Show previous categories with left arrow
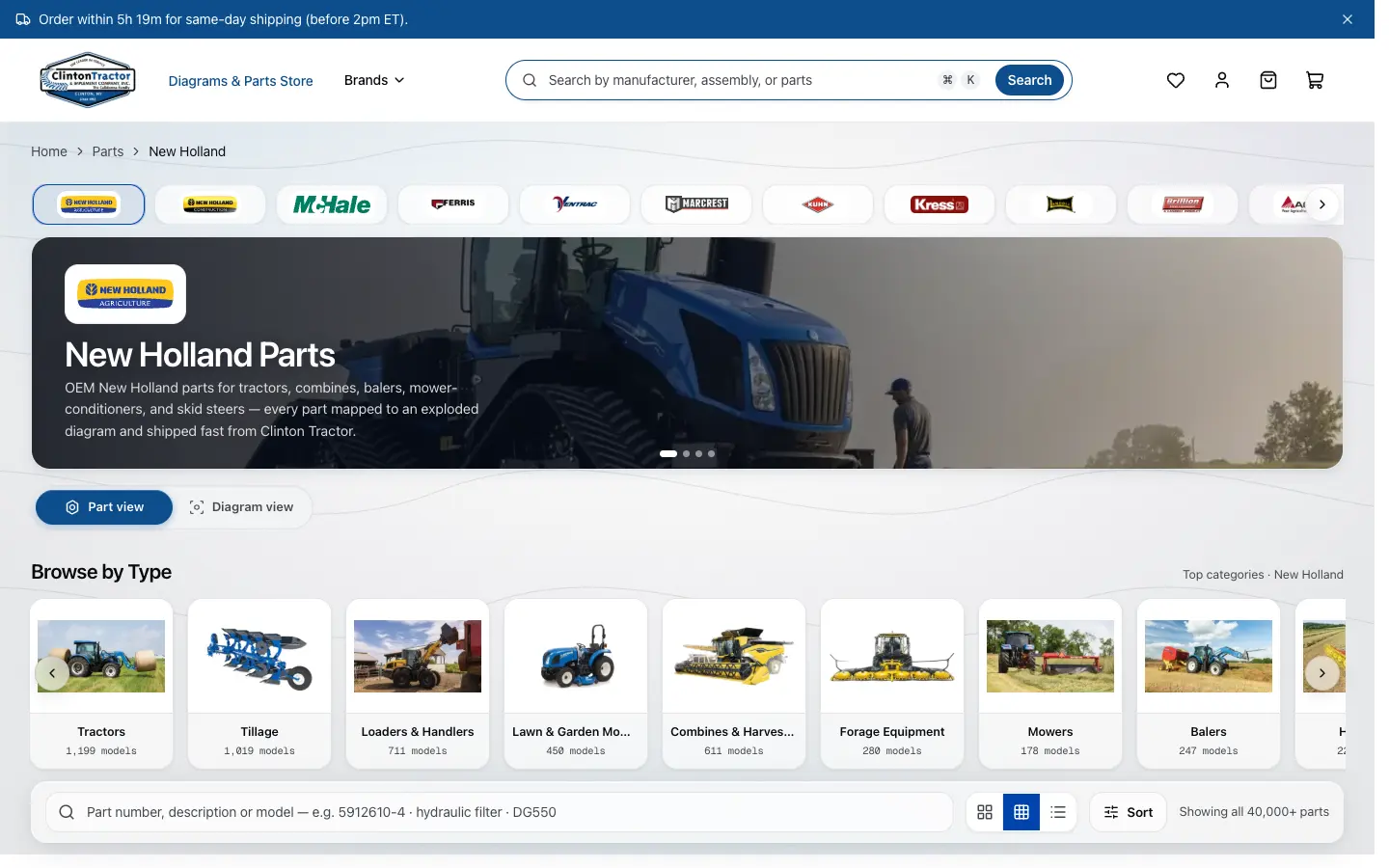The width and height of the screenshot is (1389, 868). 52,673
